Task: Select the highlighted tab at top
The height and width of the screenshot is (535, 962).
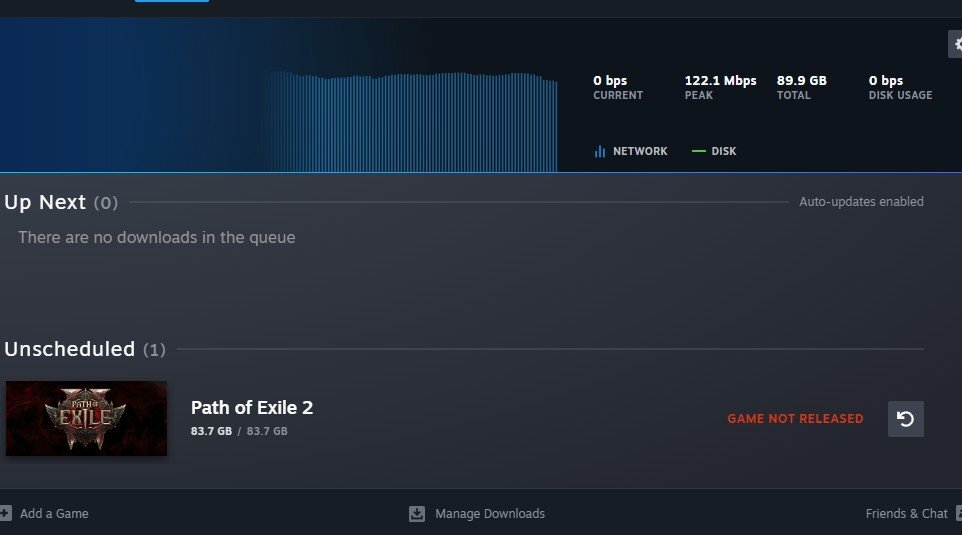Action: pyautogui.click(x=172, y=1)
